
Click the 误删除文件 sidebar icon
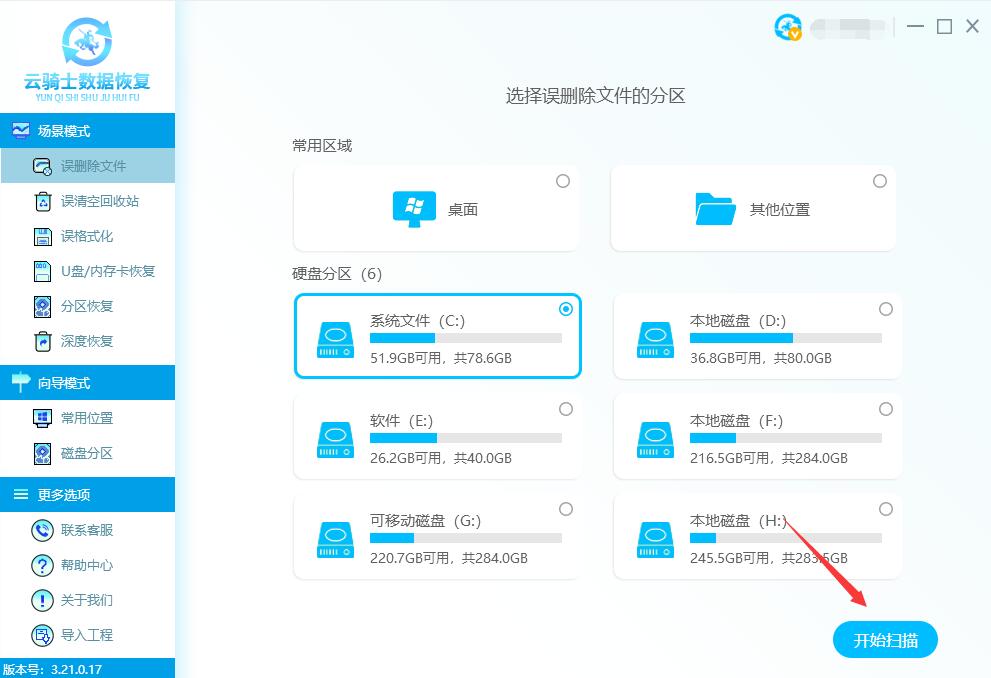point(42,166)
